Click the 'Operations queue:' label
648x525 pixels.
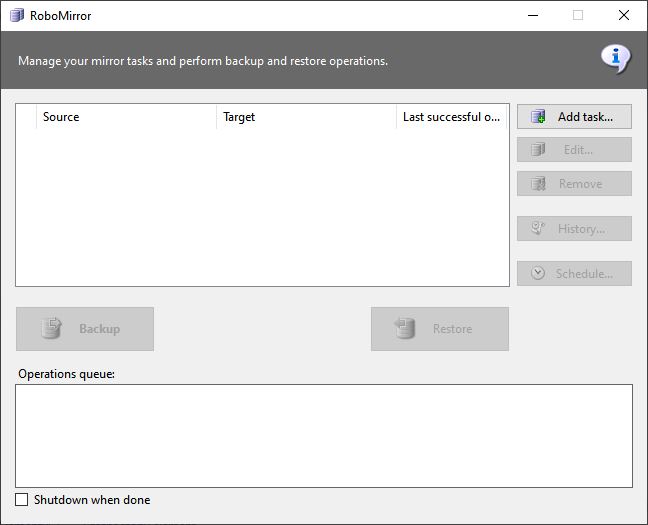67,374
